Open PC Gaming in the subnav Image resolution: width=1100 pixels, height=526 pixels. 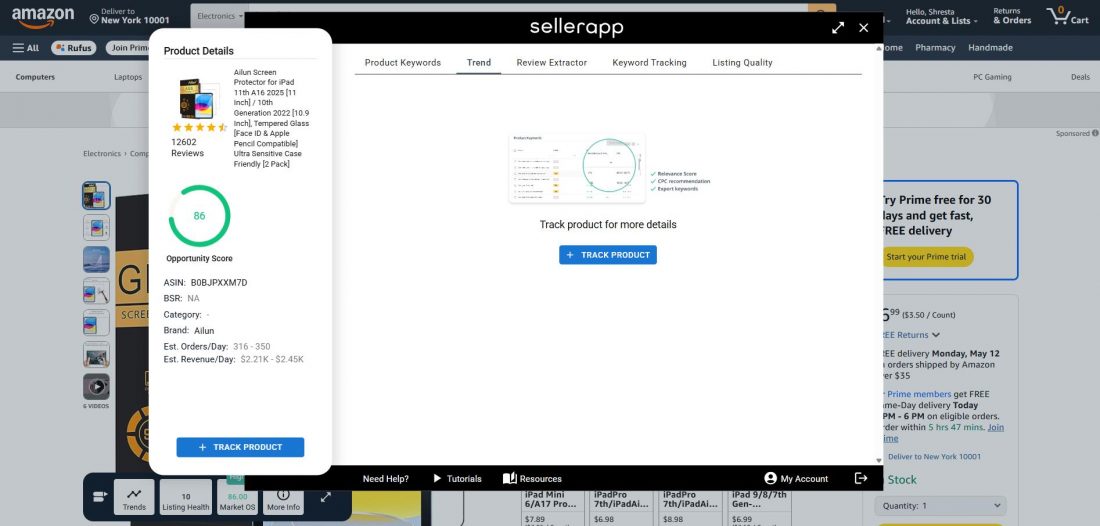992,77
